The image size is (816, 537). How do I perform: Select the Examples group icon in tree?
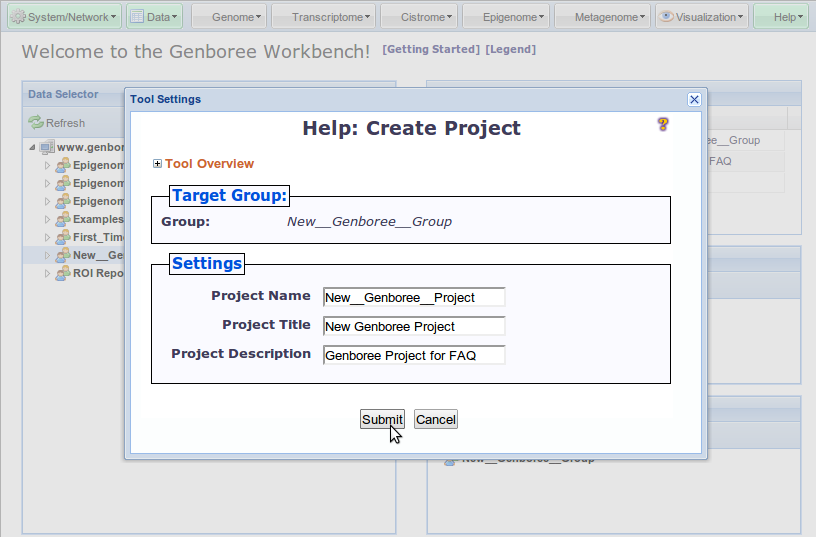click(x=62, y=219)
